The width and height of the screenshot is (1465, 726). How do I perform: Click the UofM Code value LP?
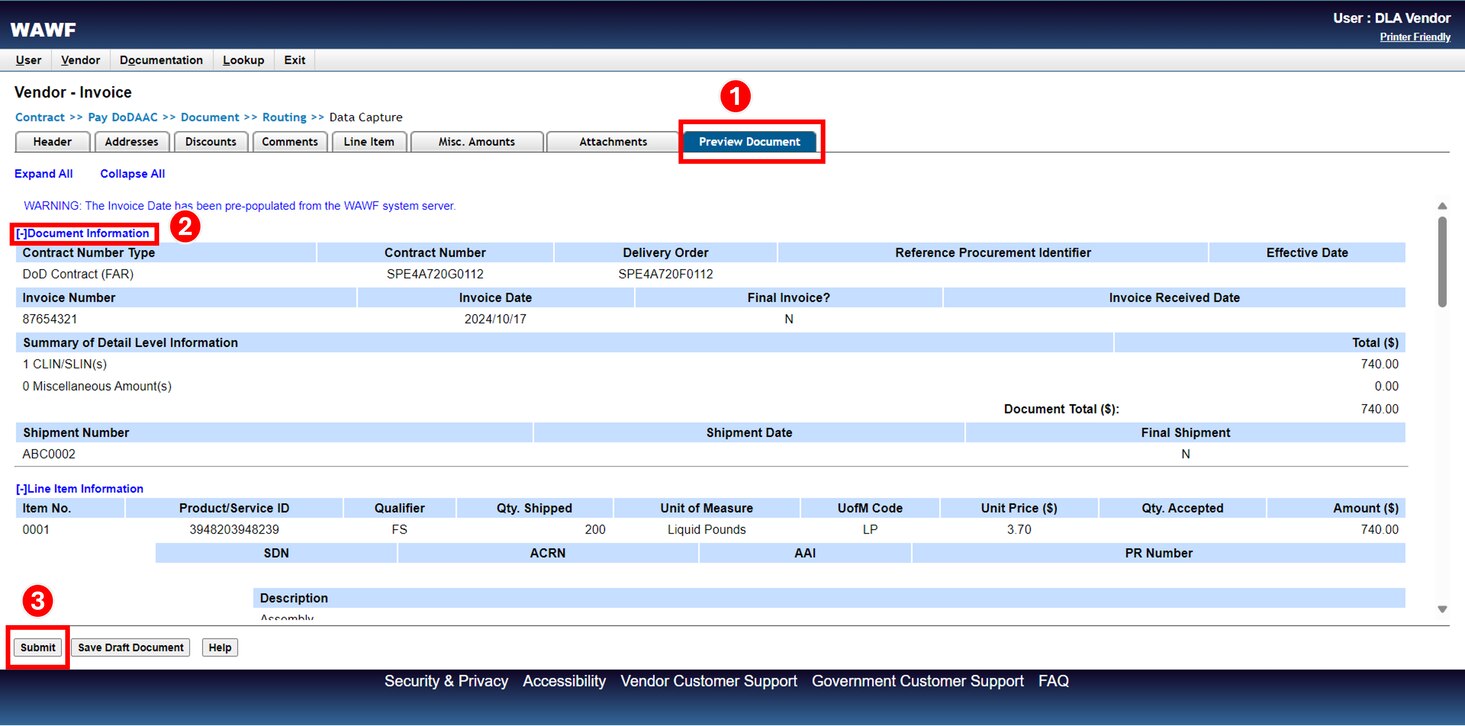(870, 530)
